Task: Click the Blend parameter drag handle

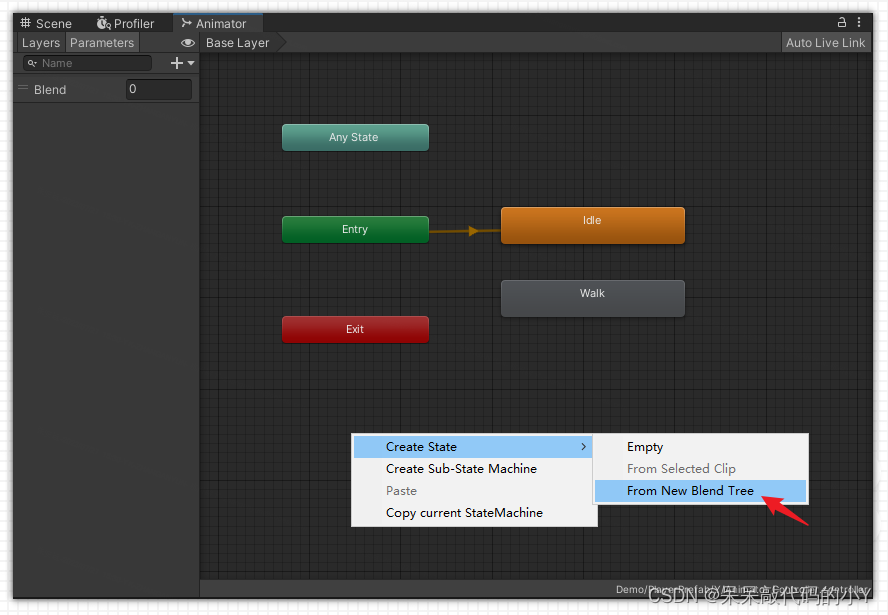Action: 23,88
